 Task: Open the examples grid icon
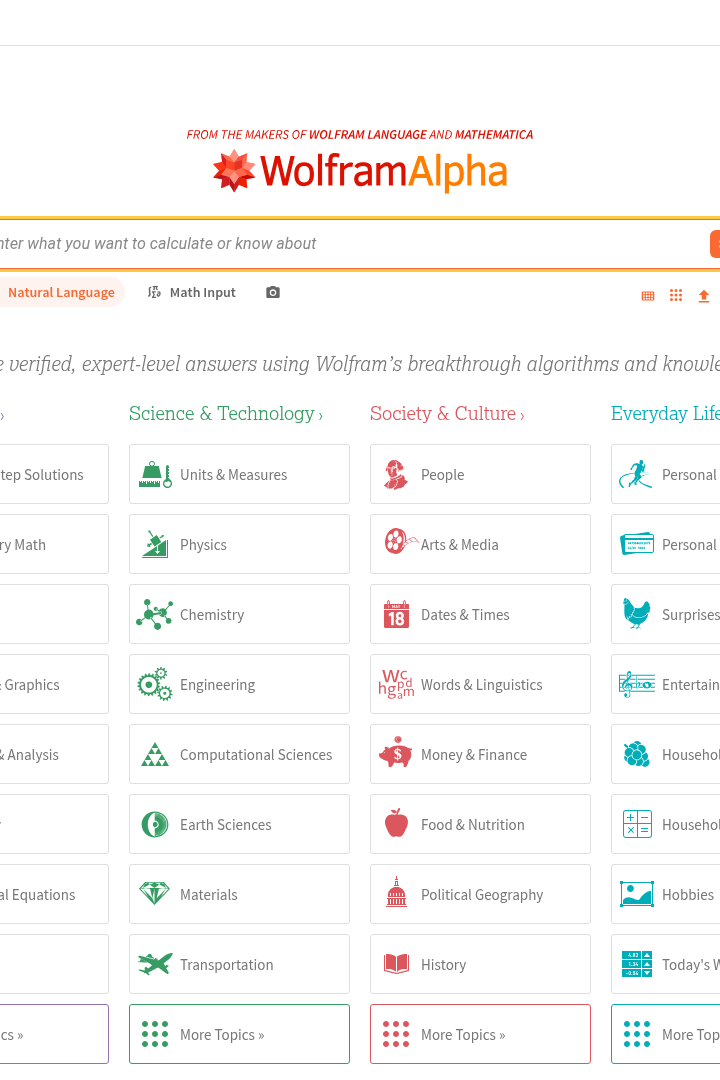click(676, 295)
